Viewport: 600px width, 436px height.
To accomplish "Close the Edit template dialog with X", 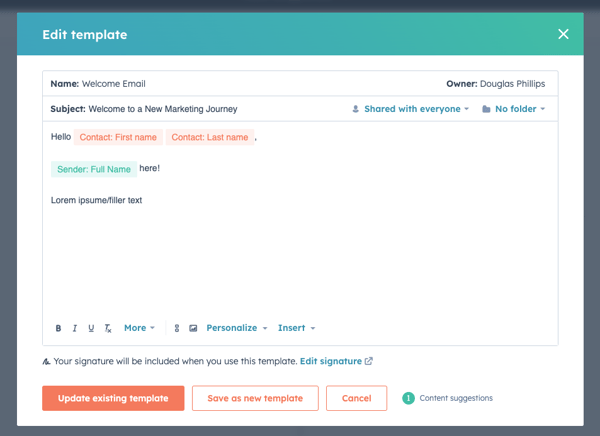I will [563, 34].
